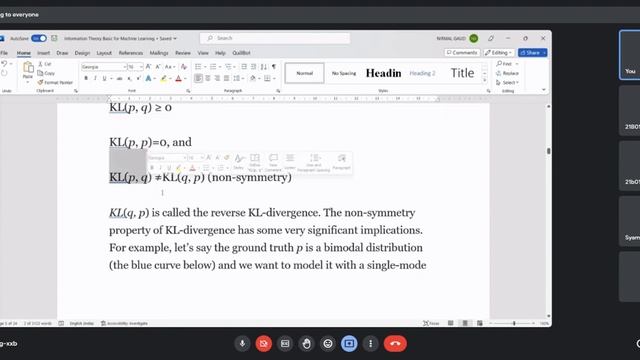This screenshot has height=360, width=640.
Task: Activate the Format Painter
Action: pyautogui.click(x=55, y=82)
